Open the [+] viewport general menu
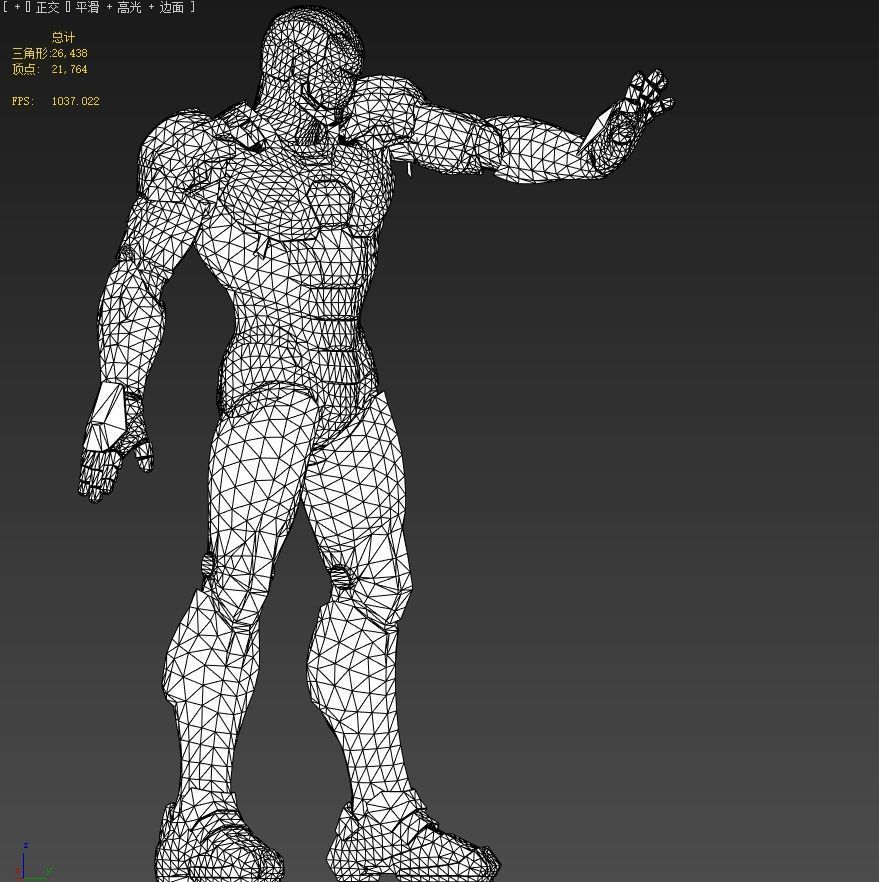The image size is (879, 882). [x=17, y=7]
